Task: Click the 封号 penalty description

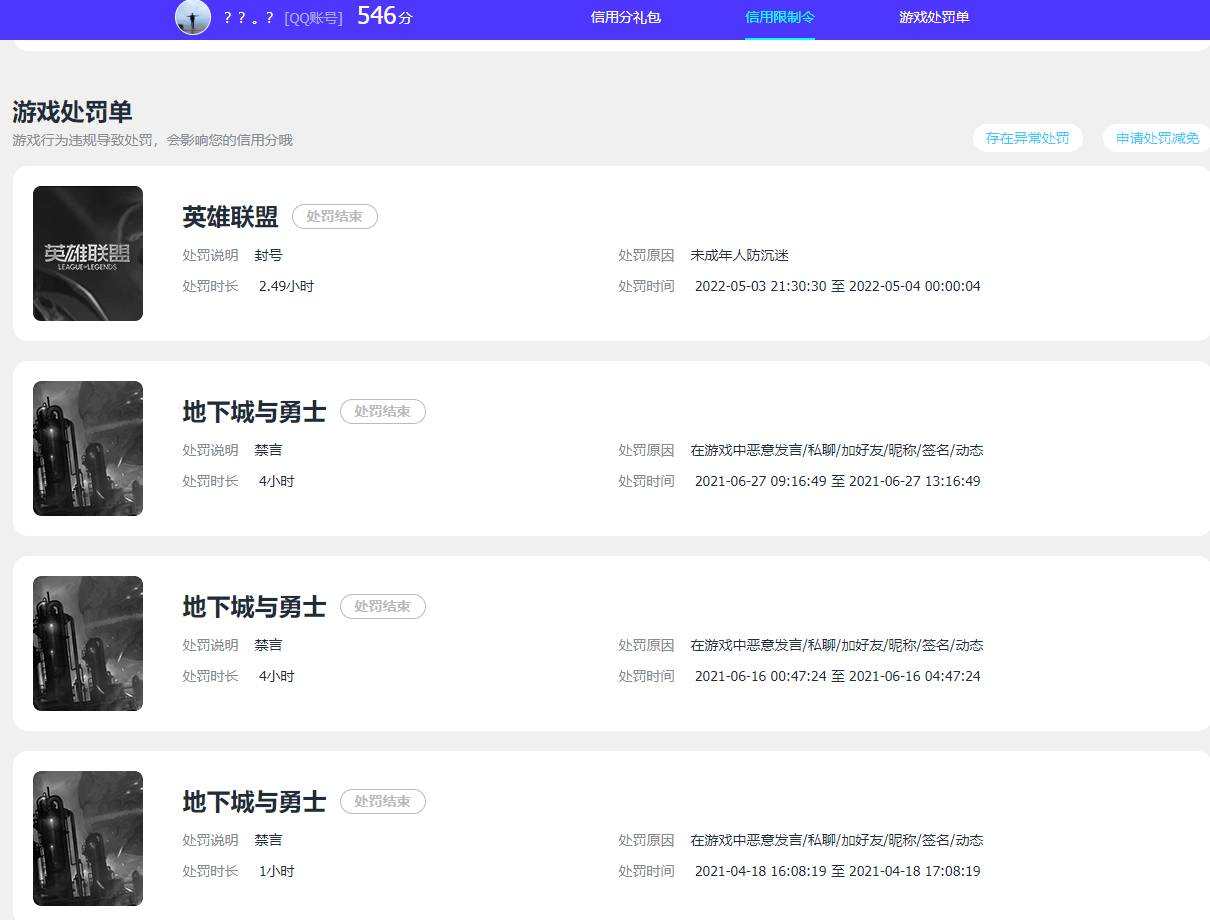Action: 268,255
